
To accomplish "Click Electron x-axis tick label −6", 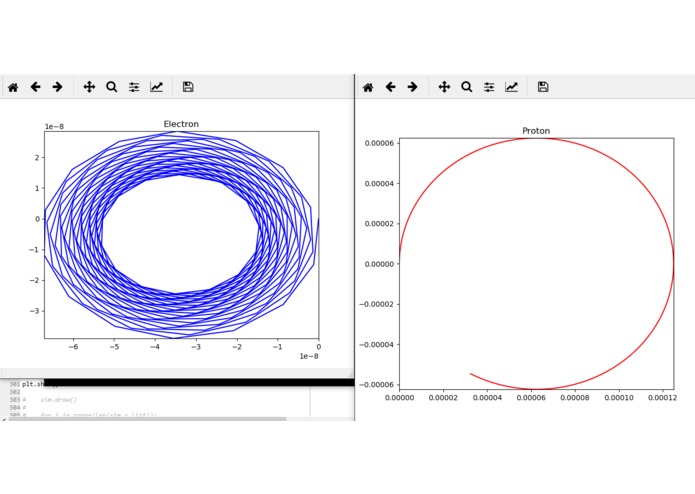I will pyautogui.click(x=73, y=347).
